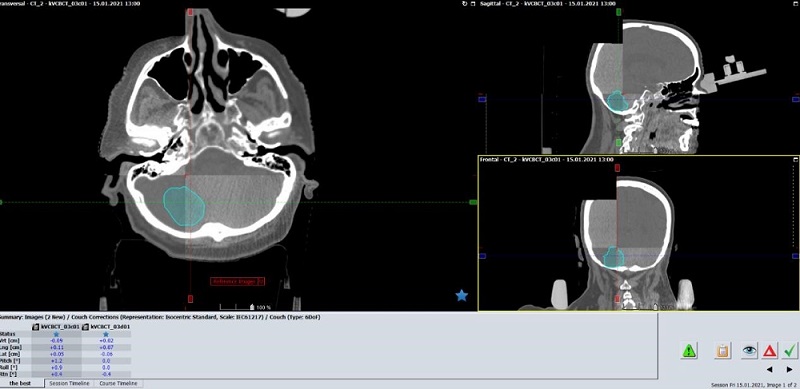
Task: Click the blue star marker in transversal view
Action: pyautogui.click(x=462, y=295)
